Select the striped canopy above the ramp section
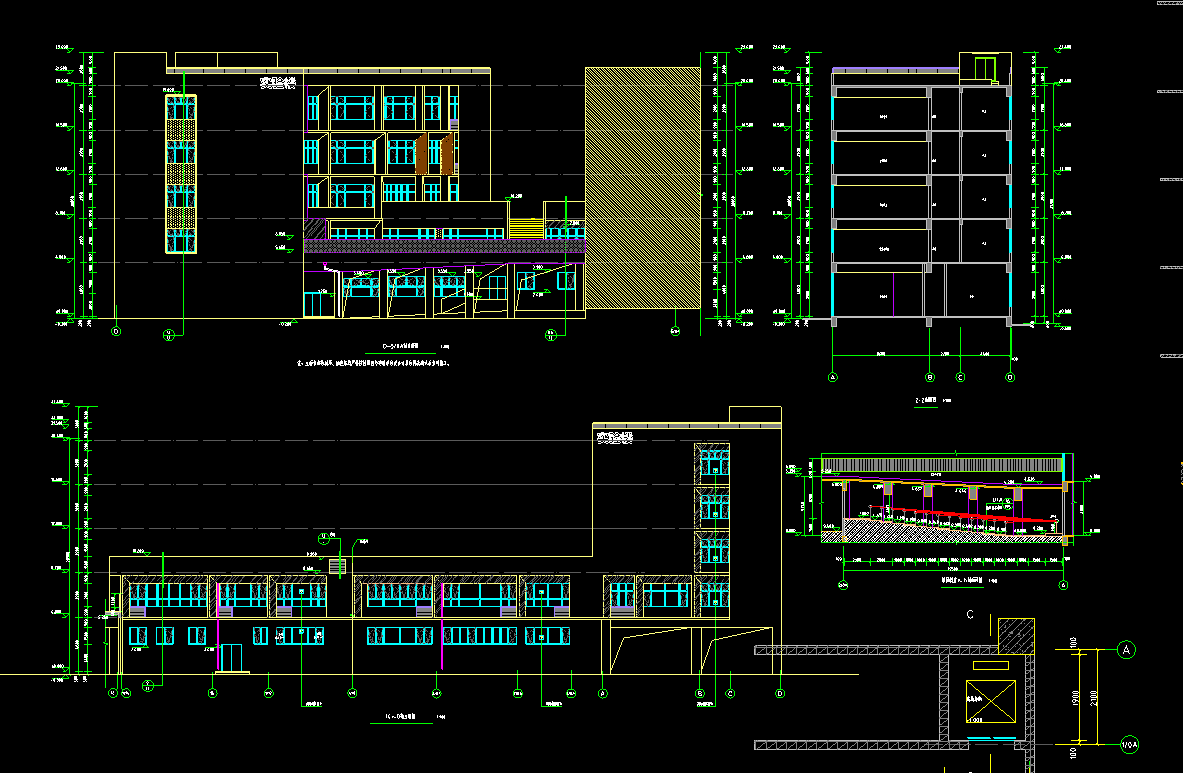 940,464
